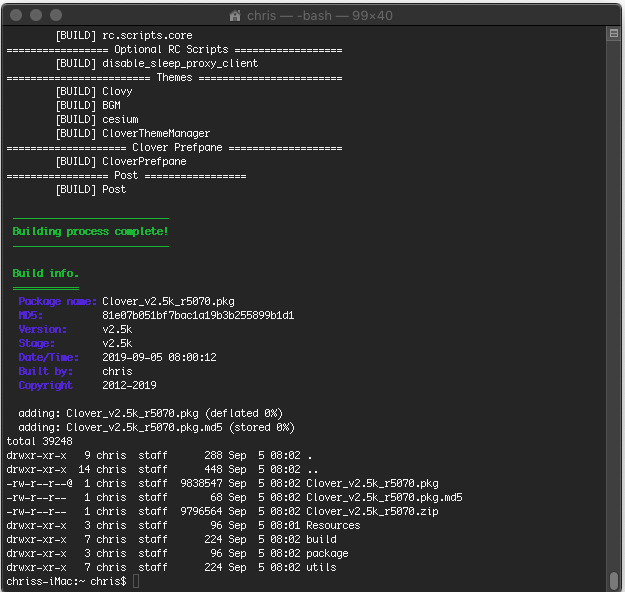
Task: Click the 'package' directory row
Action: pyautogui.click(x=177, y=553)
